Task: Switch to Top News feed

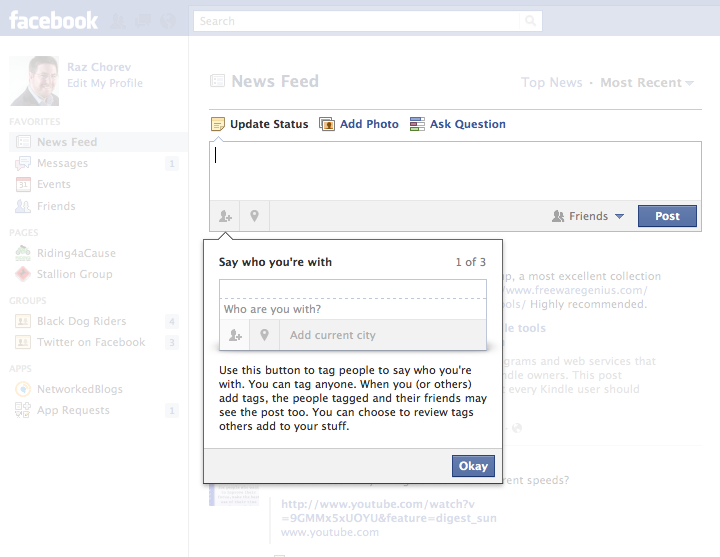Action: (553, 83)
